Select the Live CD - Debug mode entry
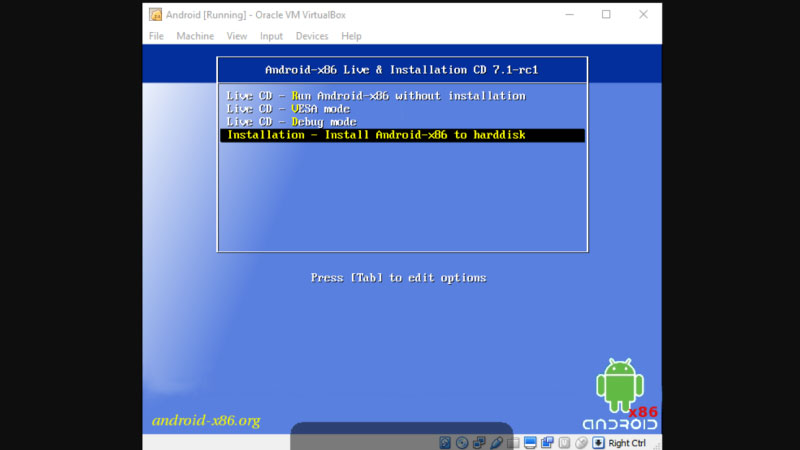The height and width of the screenshot is (450, 800). coord(402,122)
